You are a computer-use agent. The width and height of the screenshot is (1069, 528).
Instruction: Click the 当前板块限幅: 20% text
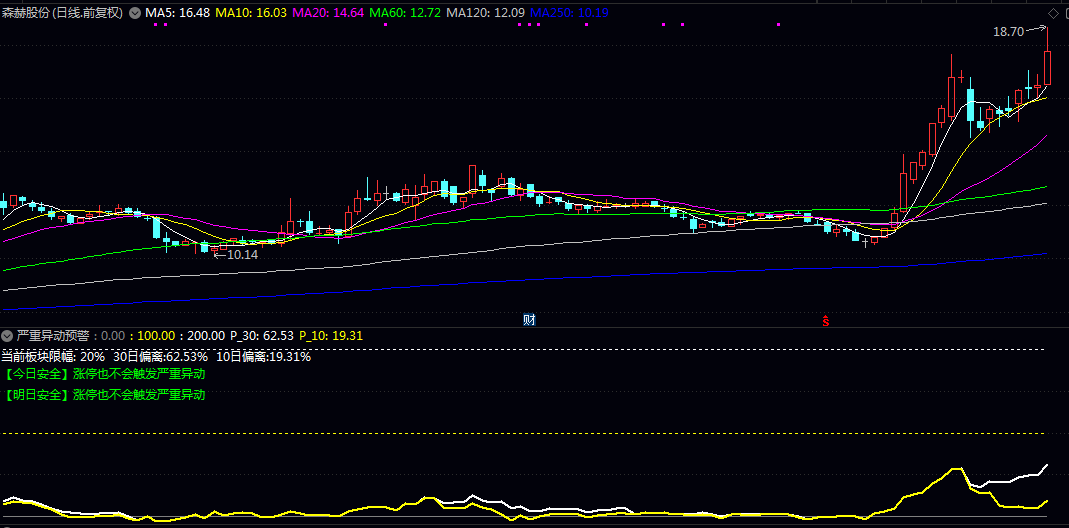tap(53, 357)
